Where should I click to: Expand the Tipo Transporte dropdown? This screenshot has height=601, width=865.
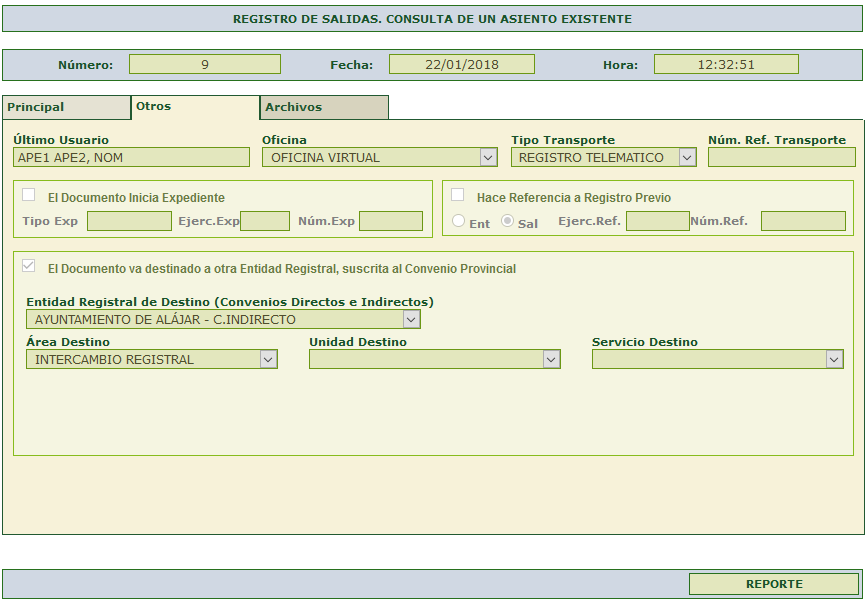(604, 157)
